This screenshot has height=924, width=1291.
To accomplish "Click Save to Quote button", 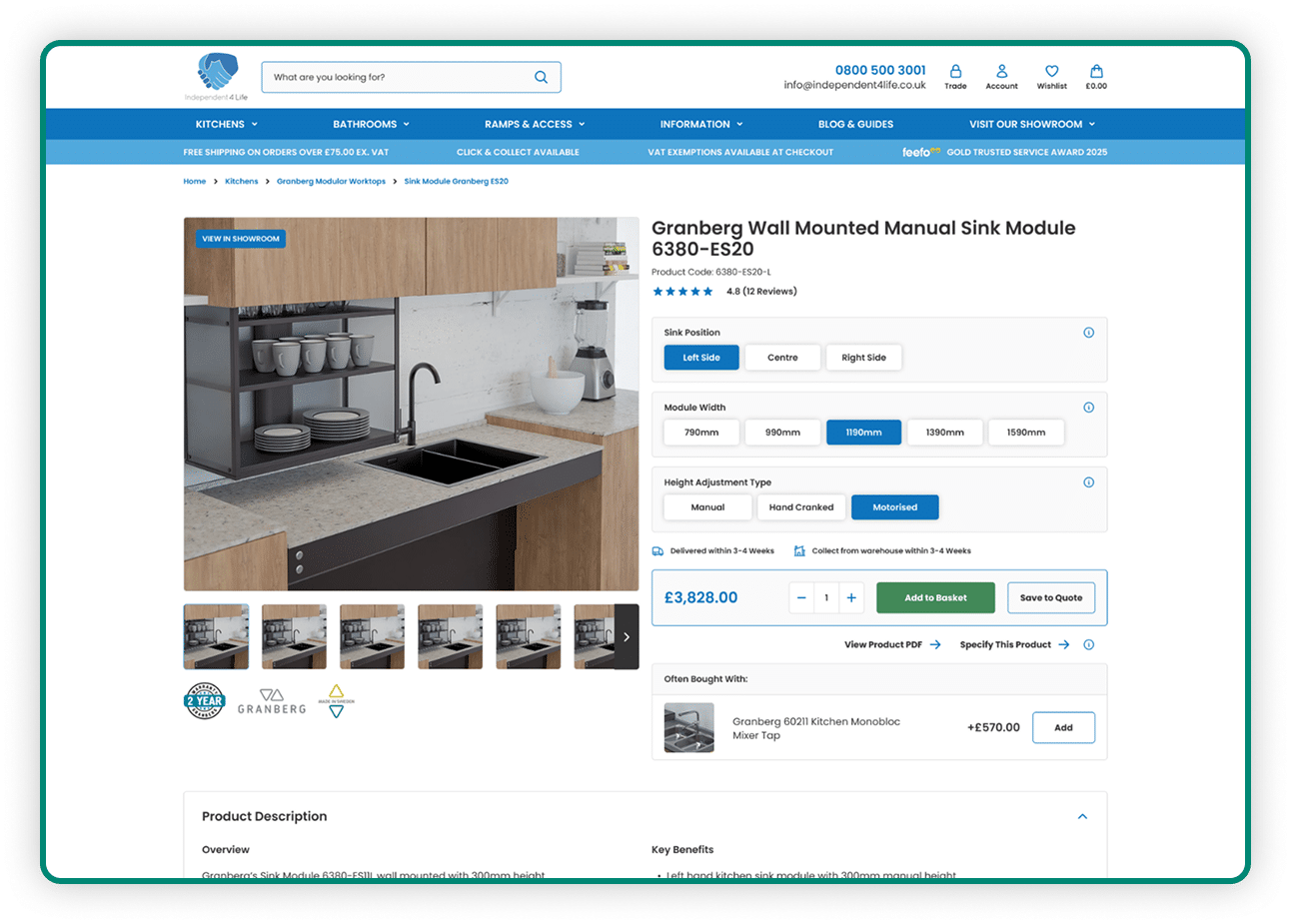I will click(x=1050, y=597).
